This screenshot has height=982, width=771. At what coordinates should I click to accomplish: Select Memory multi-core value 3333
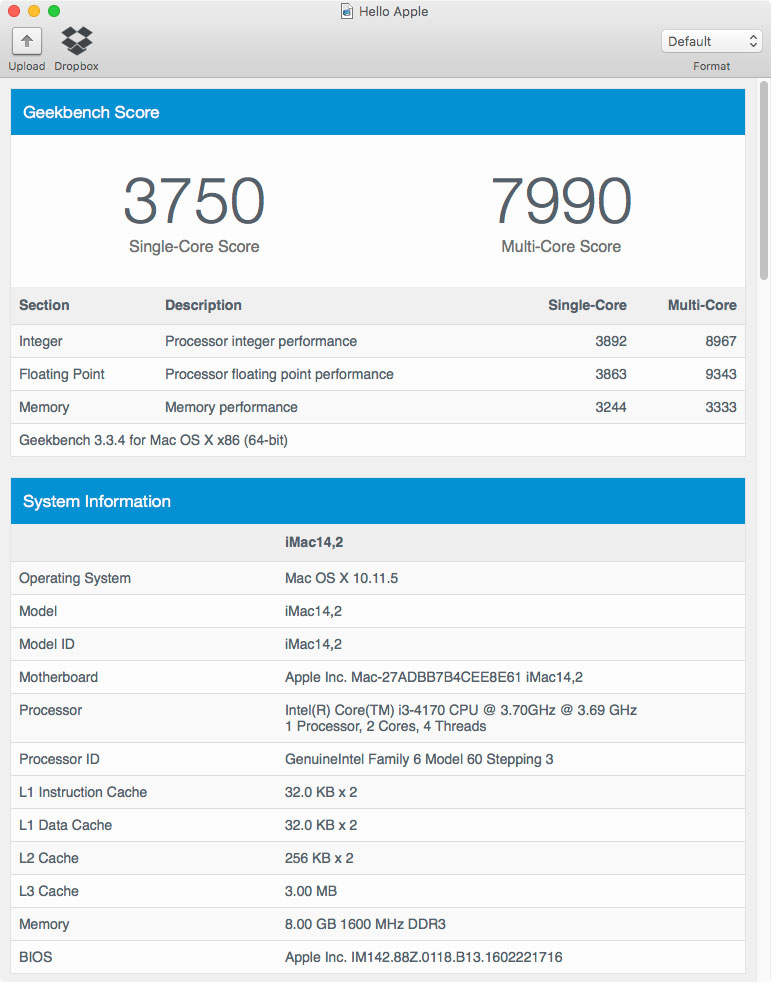(x=721, y=407)
